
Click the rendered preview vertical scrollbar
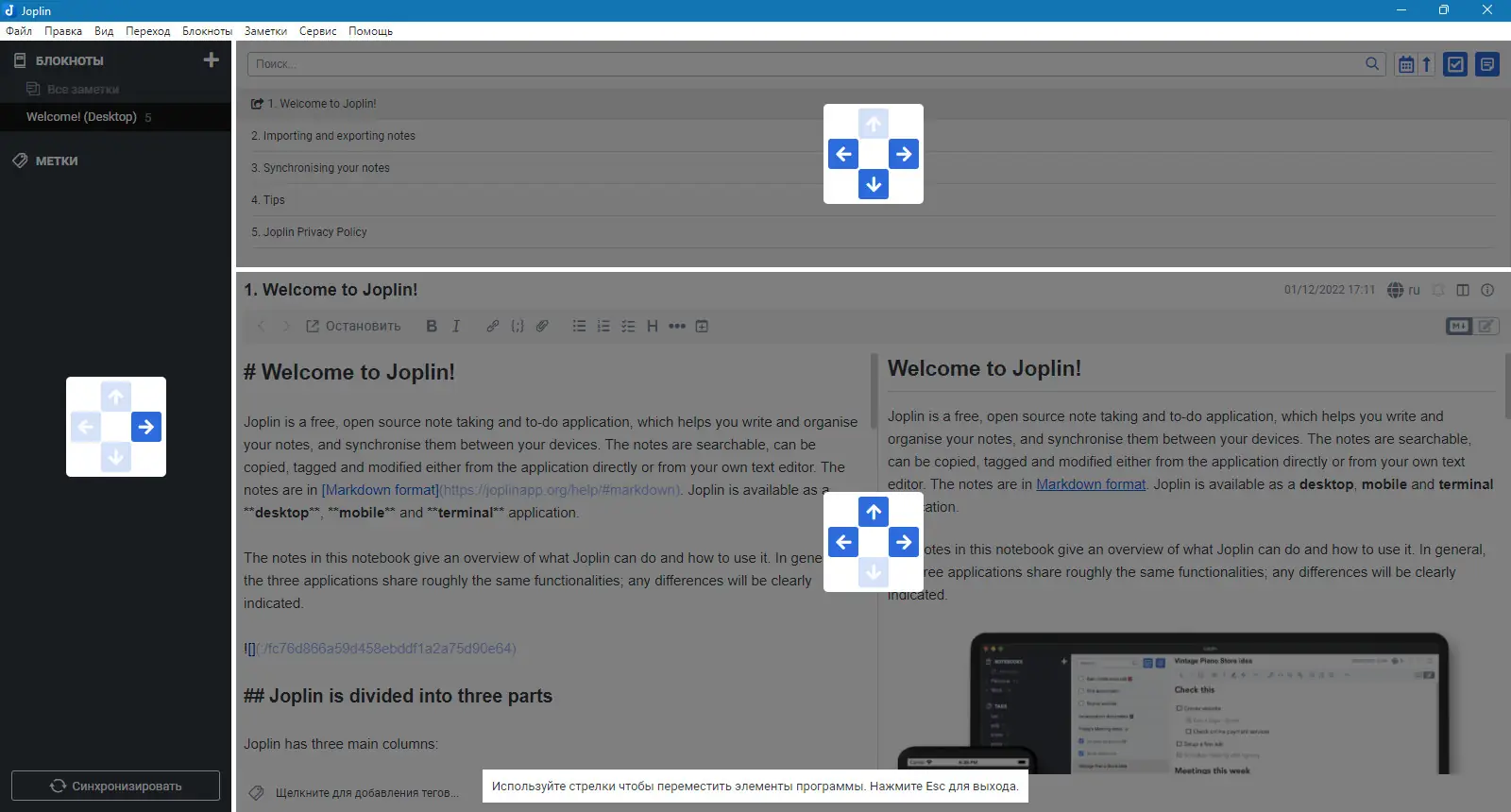[1507, 385]
